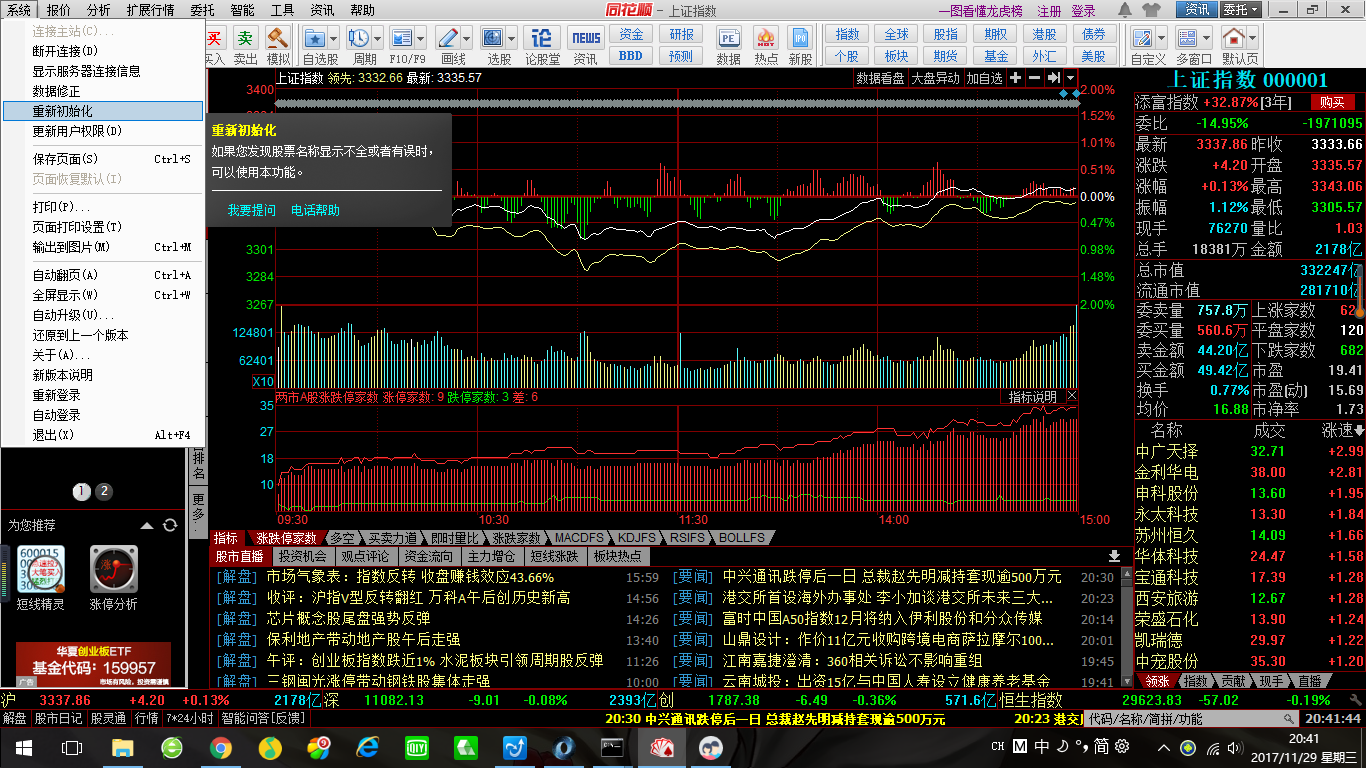Collapse the 为您推荐 panel with up arrow

click(x=147, y=525)
